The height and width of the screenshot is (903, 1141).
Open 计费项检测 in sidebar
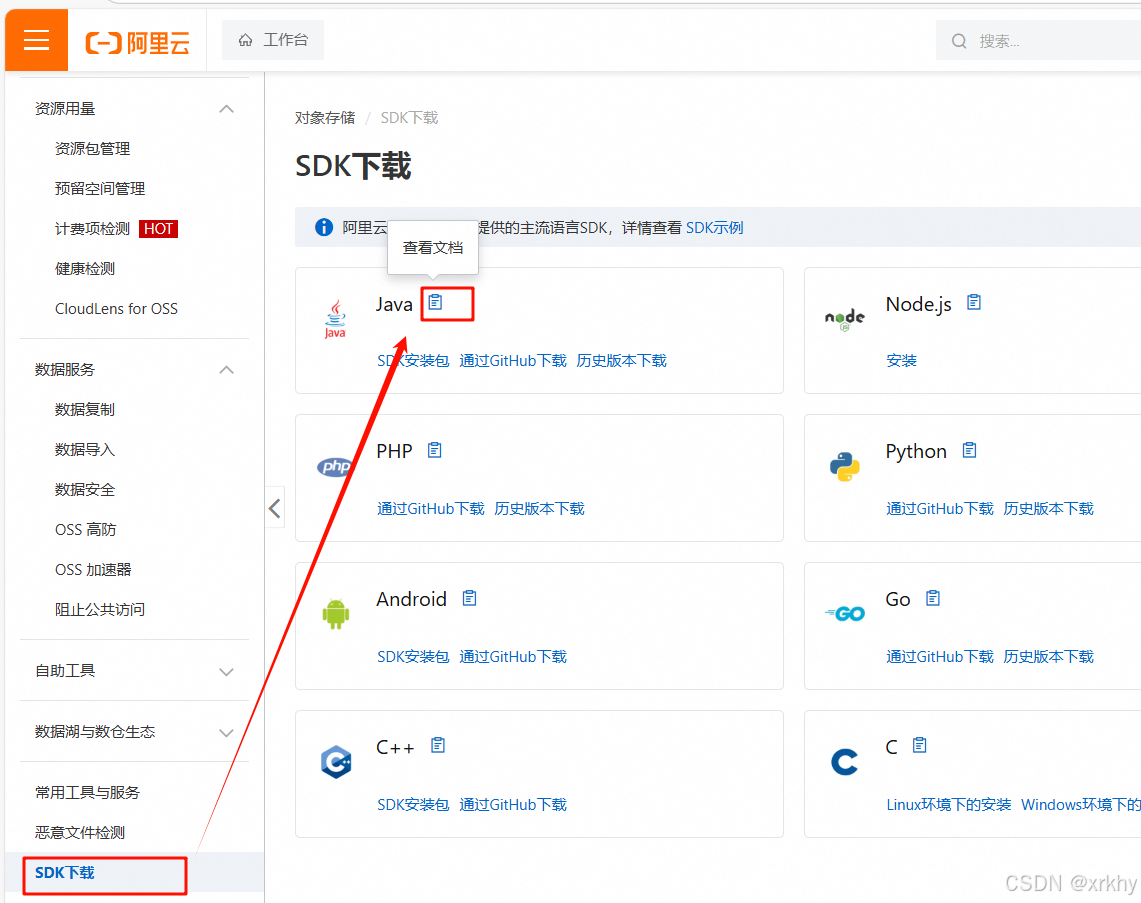92,228
